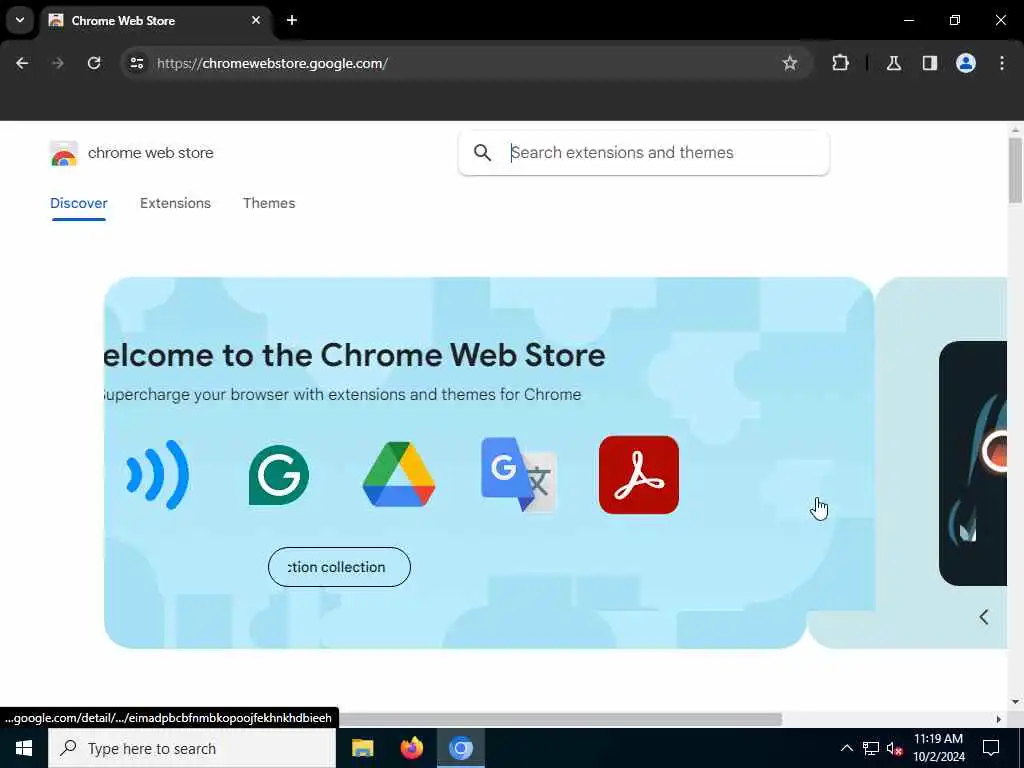Image resolution: width=1024 pixels, height=768 pixels.
Task: Open File Explorer from taskbar
Action: pyautogui.click(x=362, y=748)
